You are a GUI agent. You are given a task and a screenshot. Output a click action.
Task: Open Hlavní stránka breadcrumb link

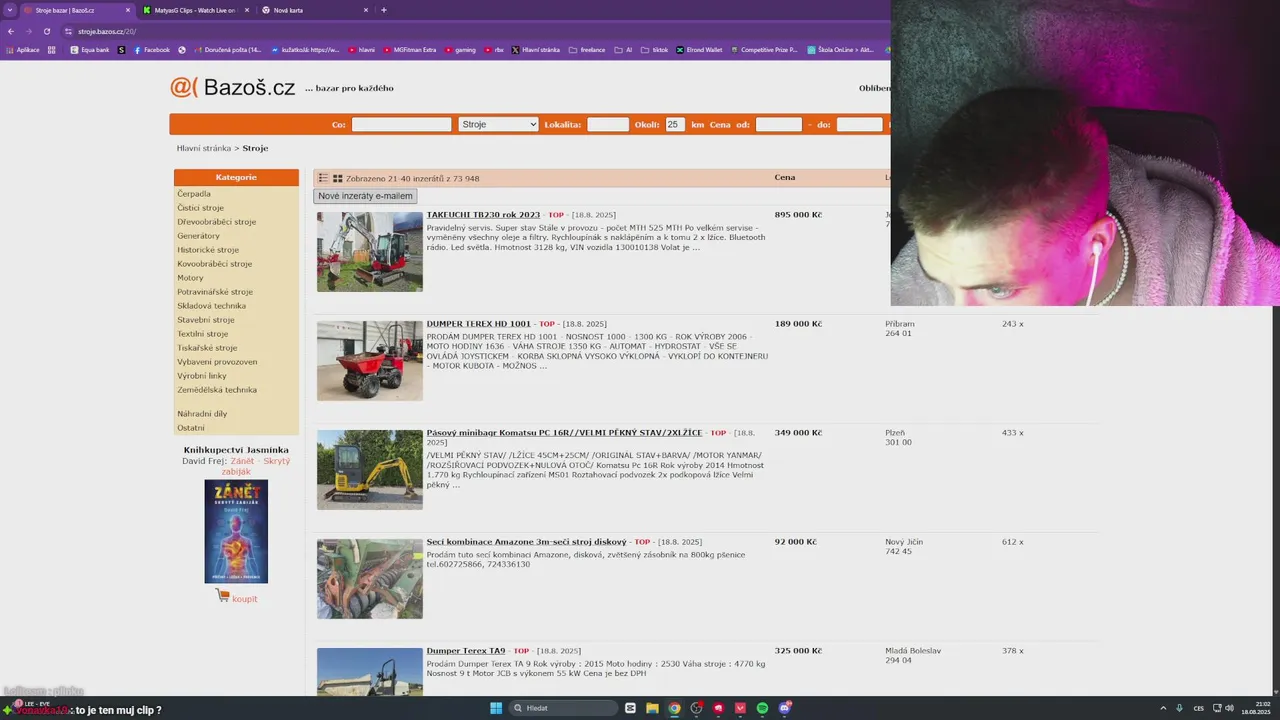(x=203, y=148)
